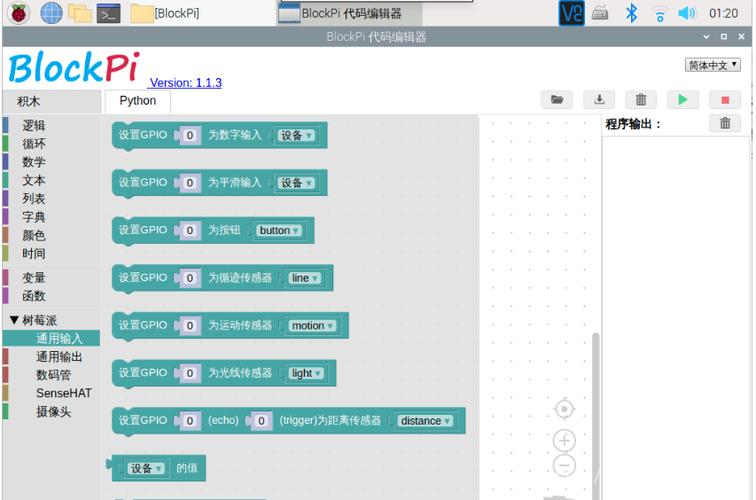
Task: Select the SenseHAT category
Action: [63, 394]
